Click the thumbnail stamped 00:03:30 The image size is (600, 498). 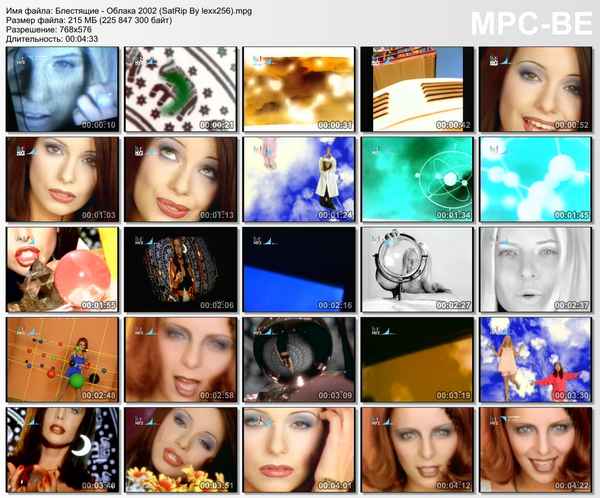tap(536, 359)
